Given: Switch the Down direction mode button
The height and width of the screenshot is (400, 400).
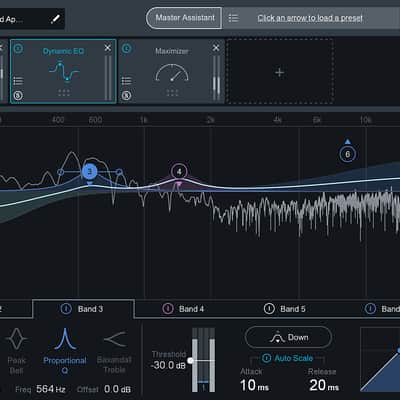Looking at the screenshot, I should click(288, 338).
